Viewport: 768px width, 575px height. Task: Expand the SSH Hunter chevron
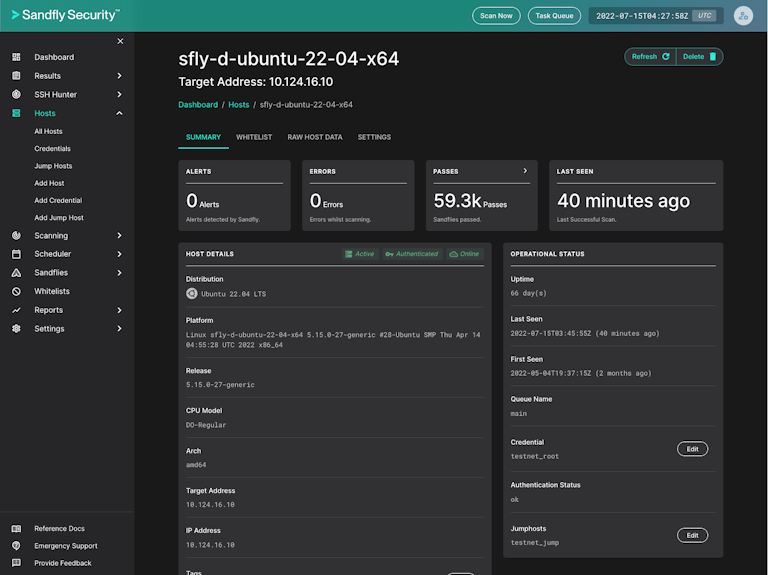click(119, 94)
